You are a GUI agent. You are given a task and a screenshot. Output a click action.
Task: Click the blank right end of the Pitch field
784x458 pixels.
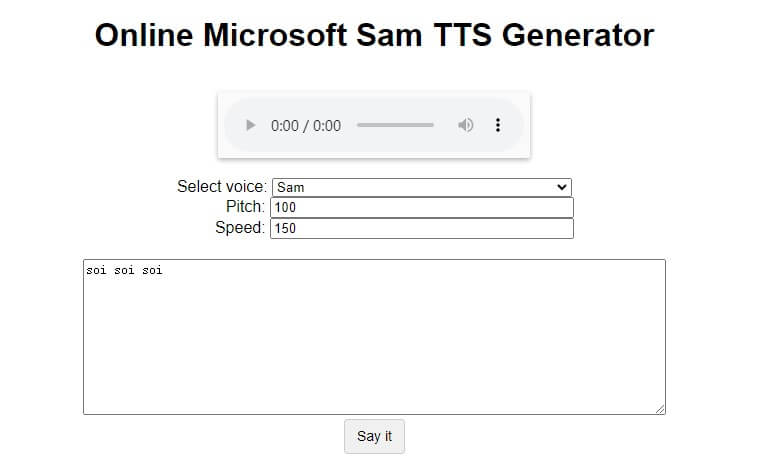pos(540,207)
